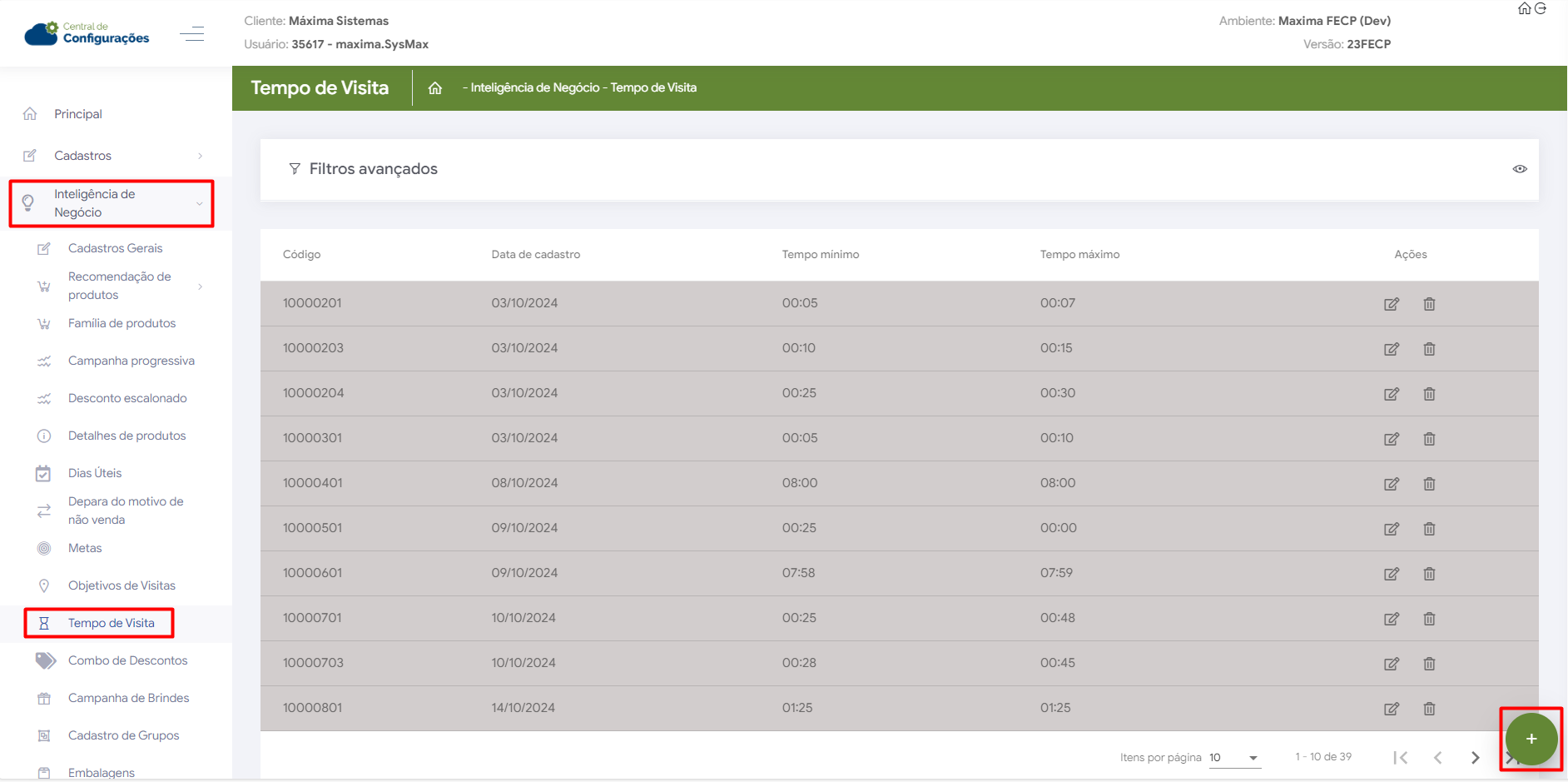Edit the record with code 10000201

coord(1391,304)
